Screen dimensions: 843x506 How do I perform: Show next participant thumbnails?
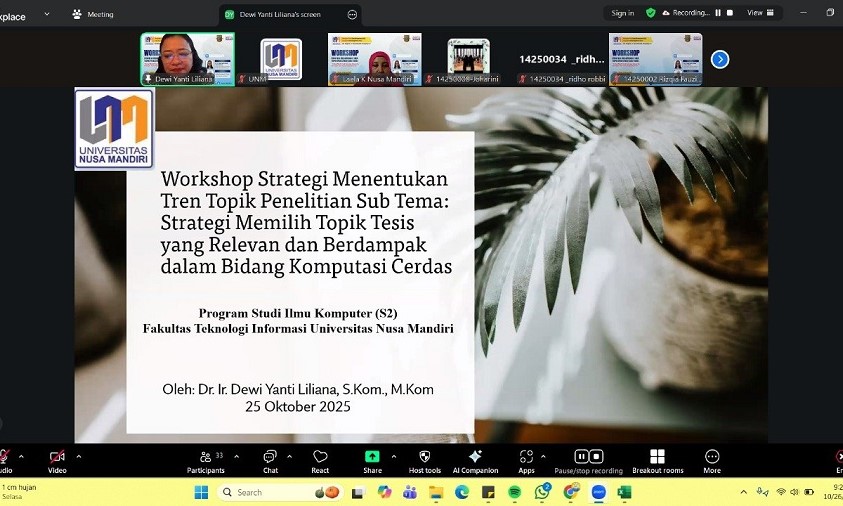coord(720,59)
